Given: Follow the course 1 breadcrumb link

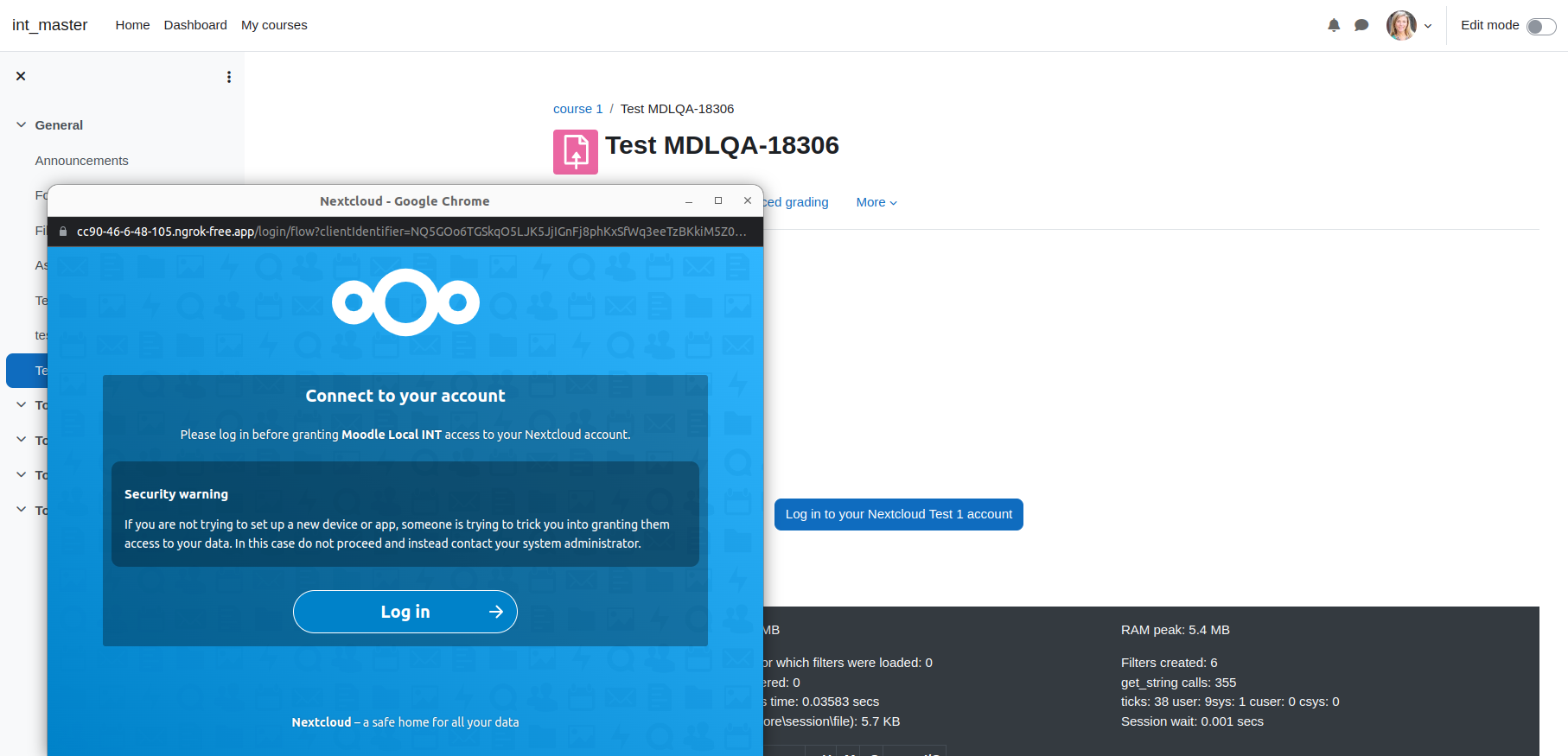Looking at the screenshot, I should click(x=578, y=109).
